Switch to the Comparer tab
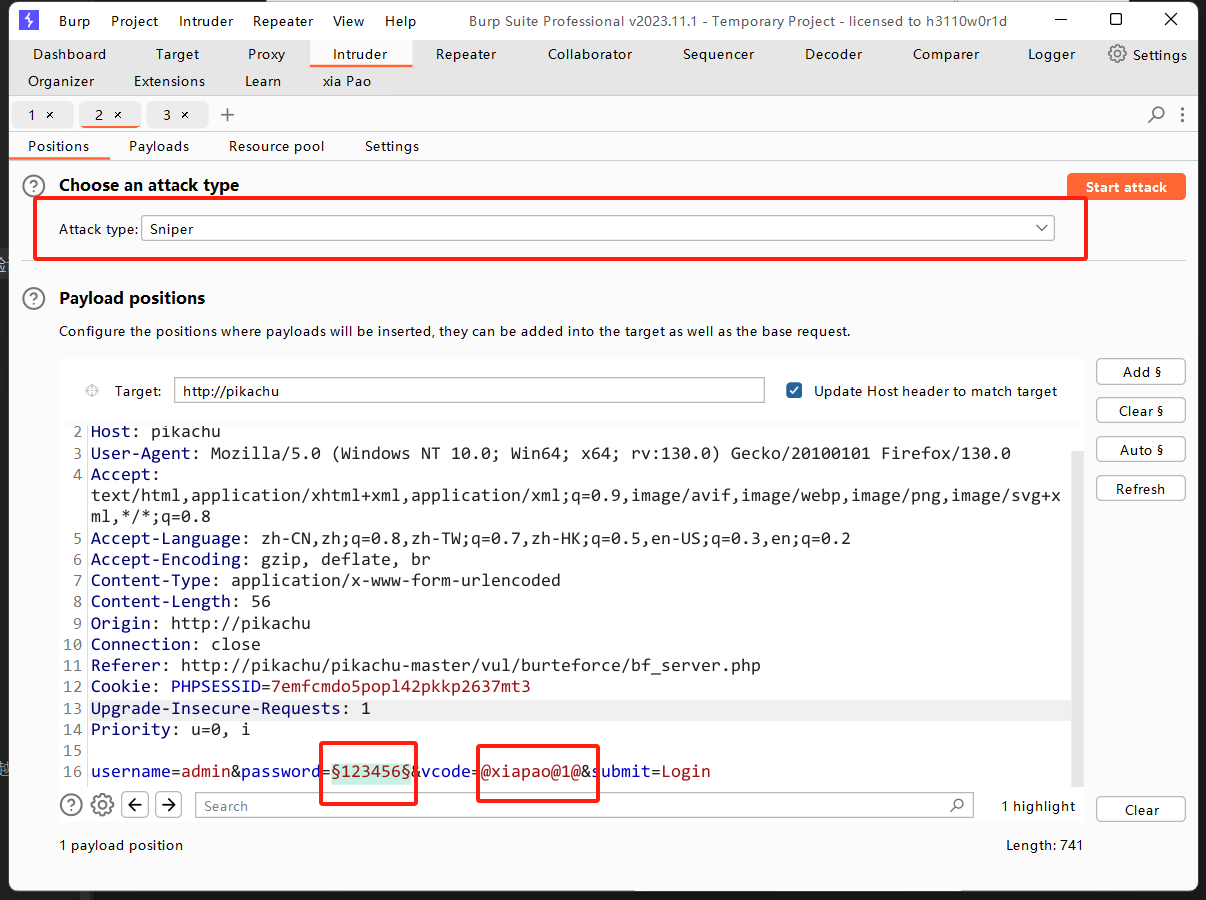Image resolution: width=1206 pixels, height=900 pixels. click(x=946, y=54)
